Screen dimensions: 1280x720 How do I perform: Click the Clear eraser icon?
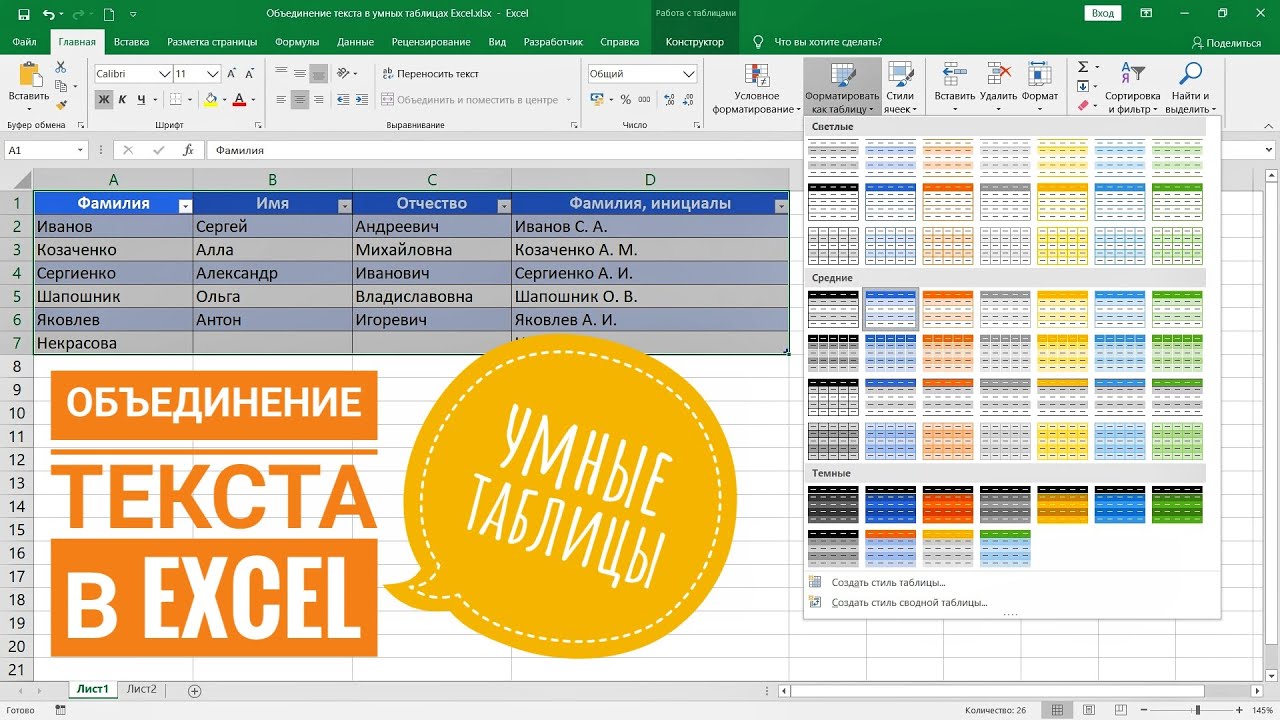(1082, 104)
